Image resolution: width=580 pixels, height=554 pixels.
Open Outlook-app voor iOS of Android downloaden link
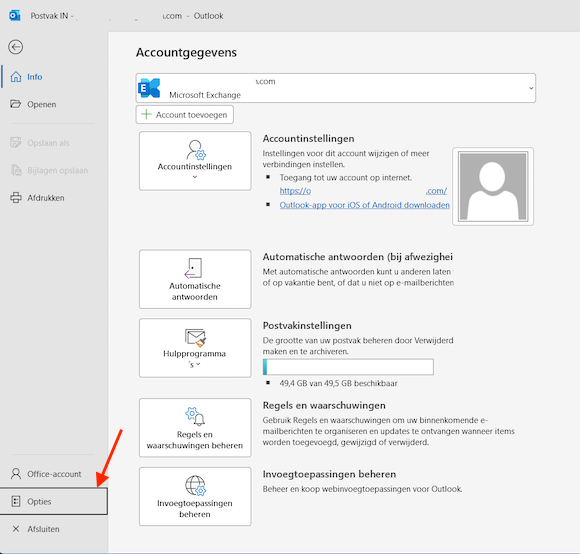pyautogui.click(x=364, y=205)
